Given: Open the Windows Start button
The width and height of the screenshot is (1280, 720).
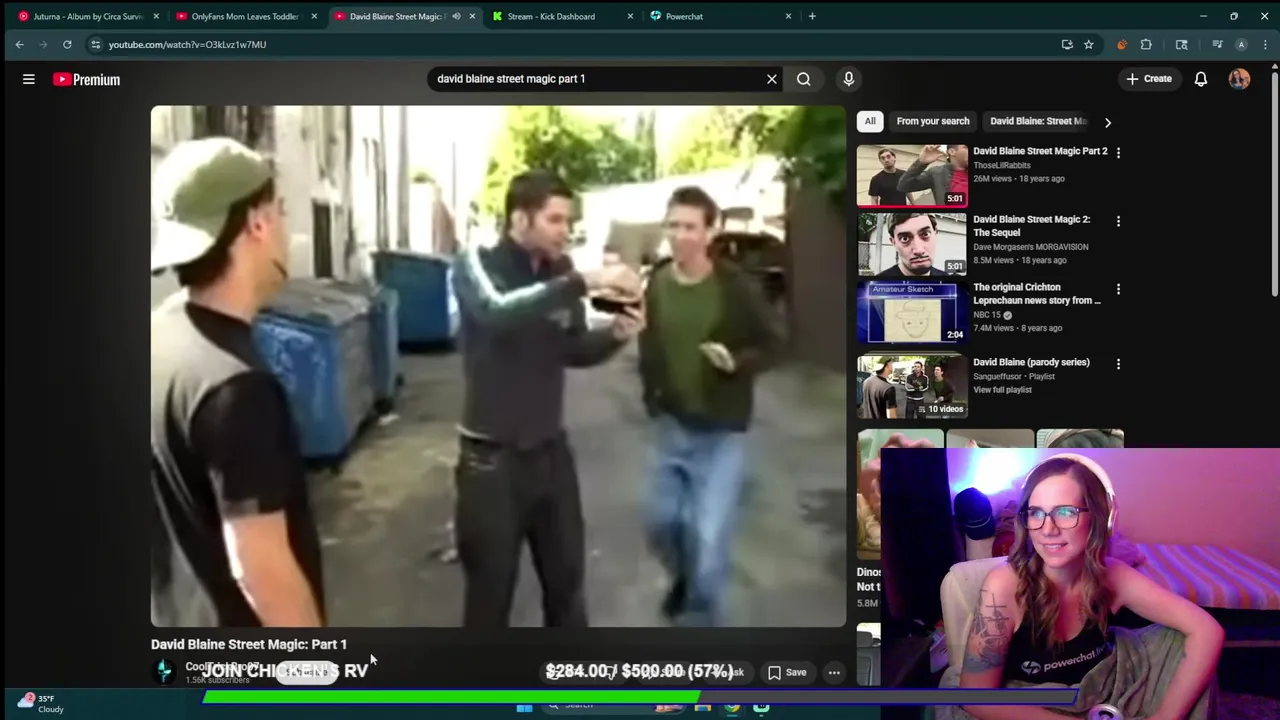Looking at the screenshot, I should pos(524,707).
